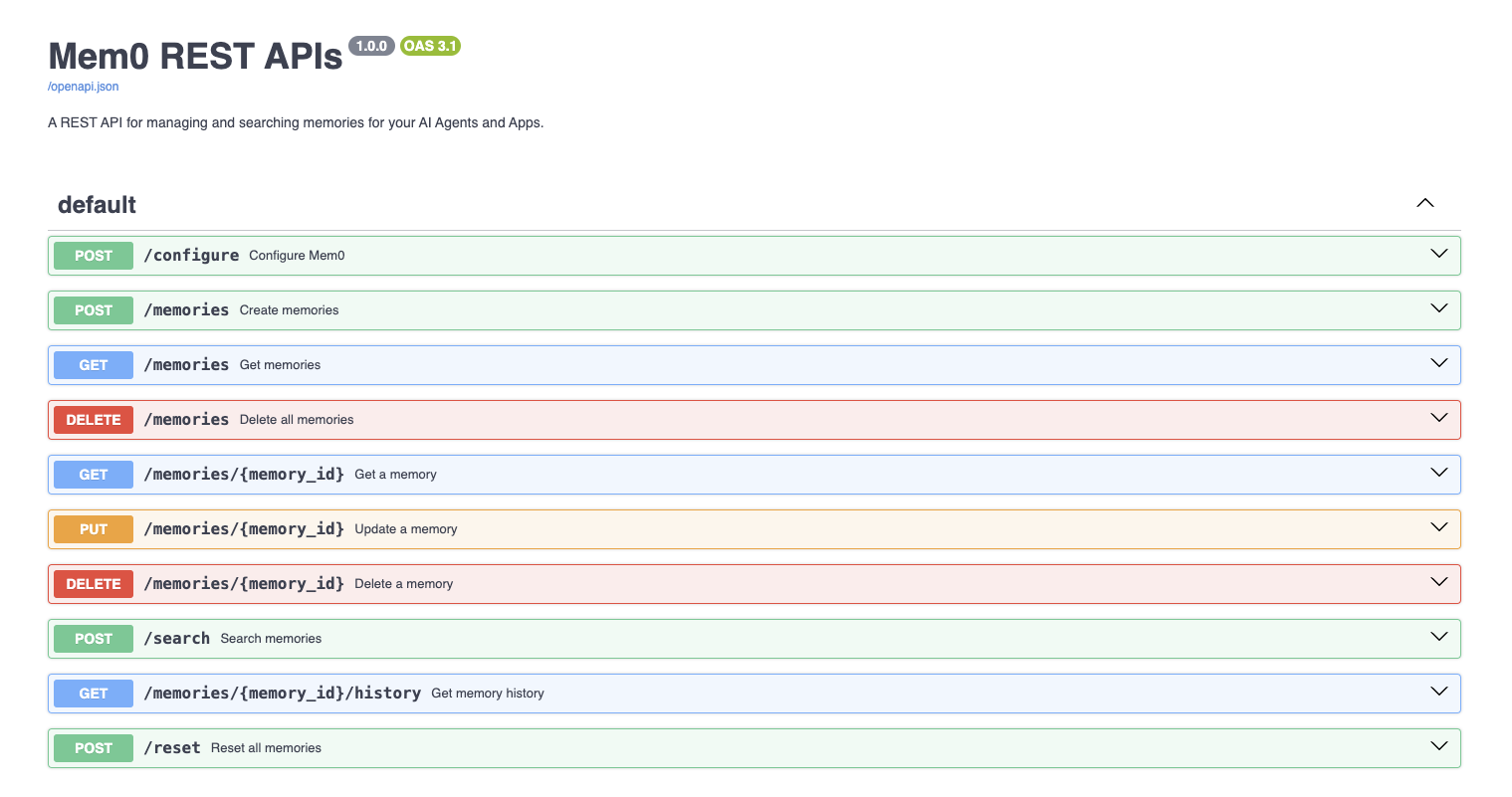Click the OAS 3.1 version badge
The height and width of the screenshot is (797, 1512).
pyautogui.click(x=430, y=46)
